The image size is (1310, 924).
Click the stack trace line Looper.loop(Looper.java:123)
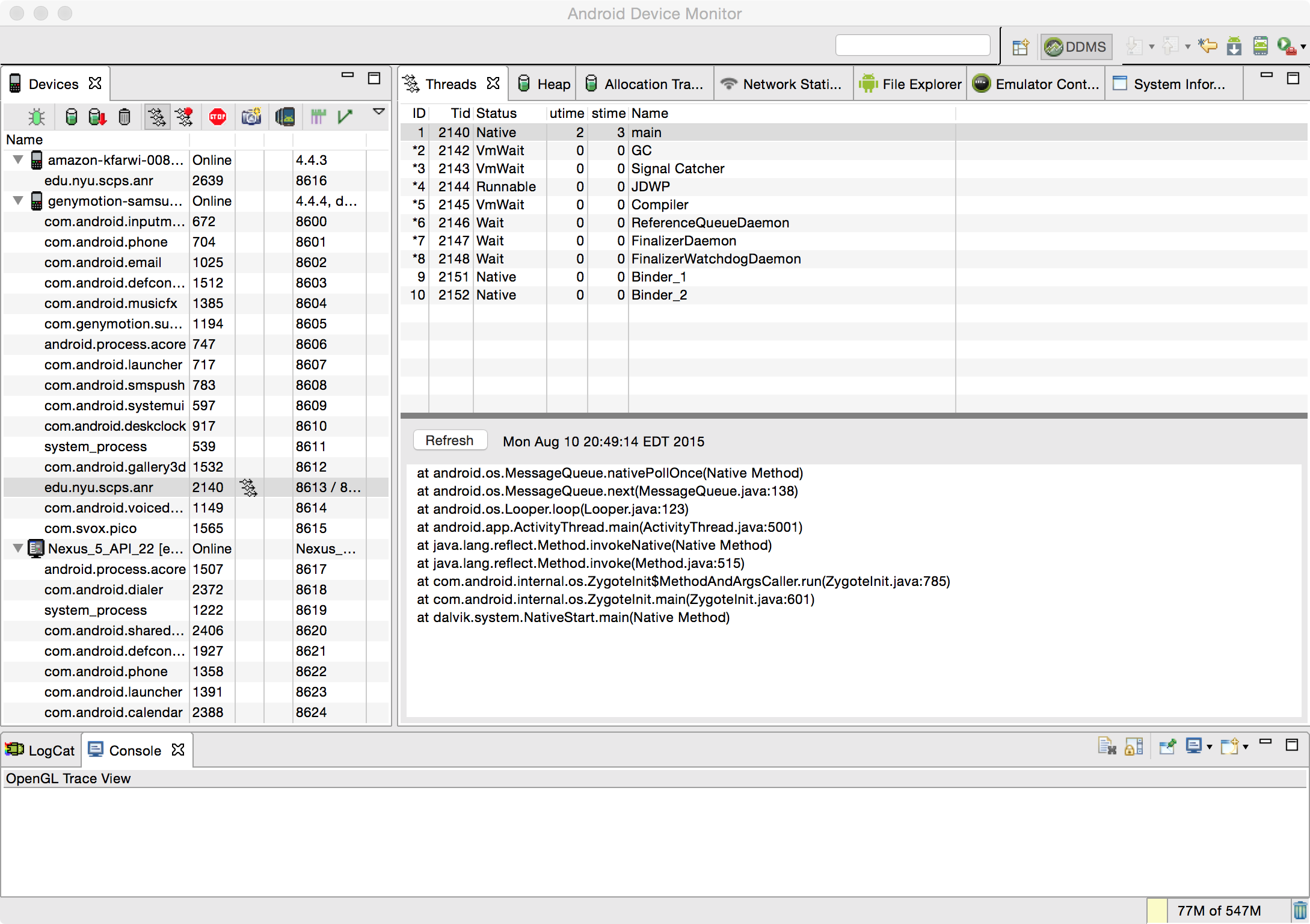553,509
